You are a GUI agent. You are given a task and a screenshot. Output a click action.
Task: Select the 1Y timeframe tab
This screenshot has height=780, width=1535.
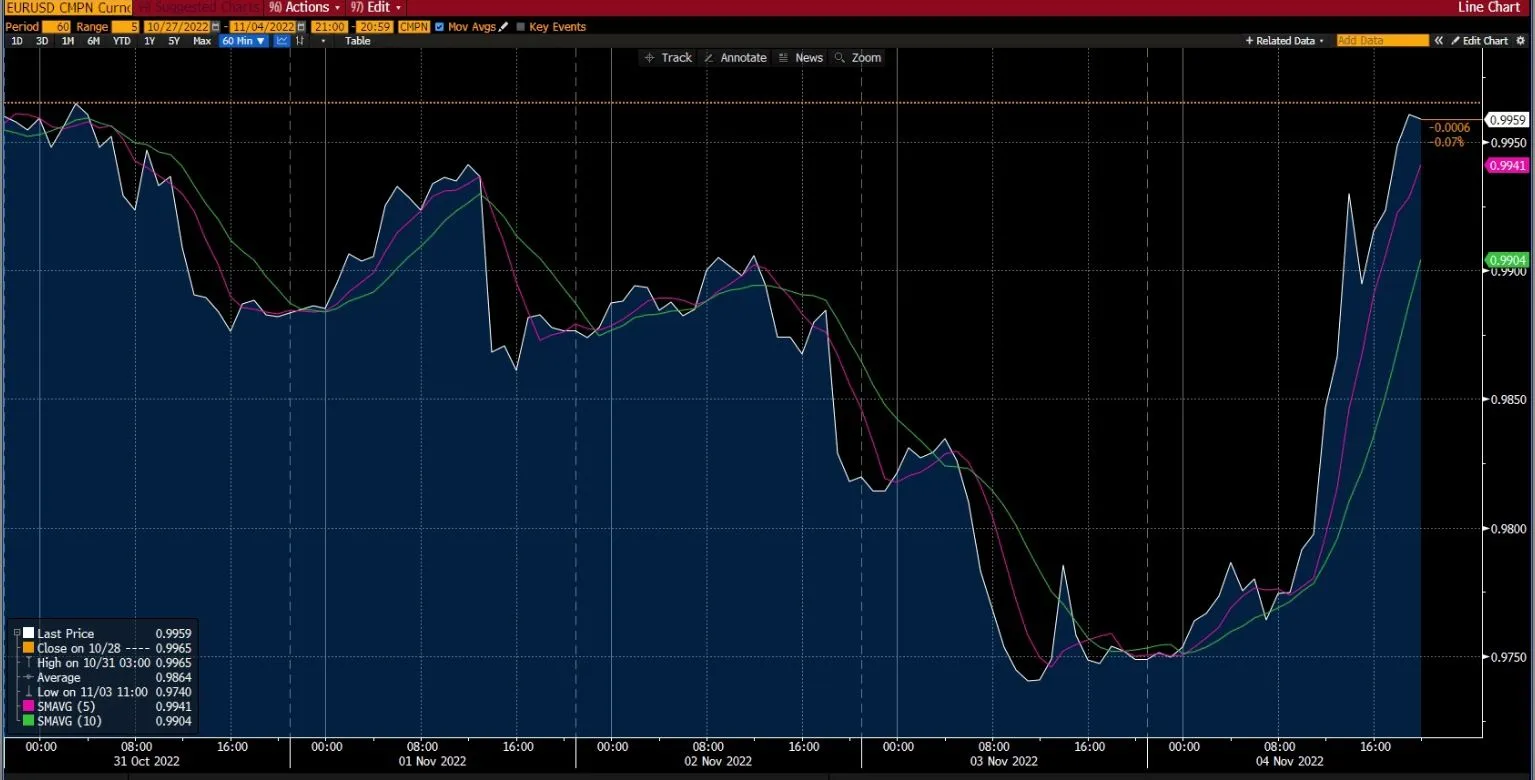point(150,40)
